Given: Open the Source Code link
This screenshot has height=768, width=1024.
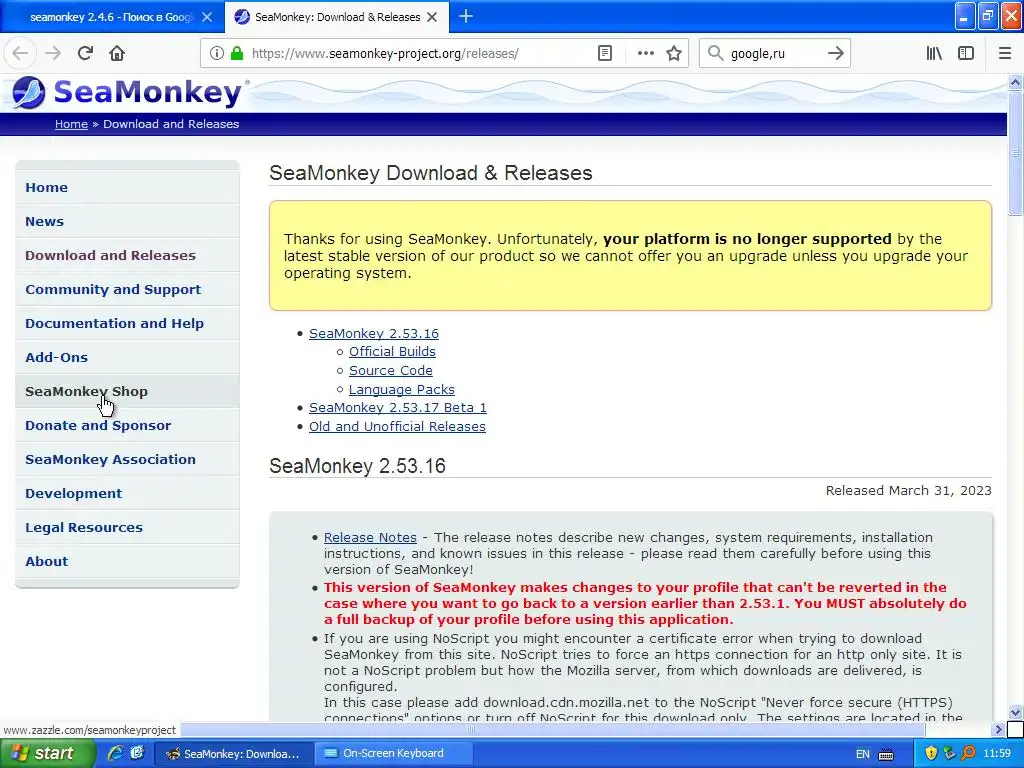Looking at the screenshot, I should (391, 370).
